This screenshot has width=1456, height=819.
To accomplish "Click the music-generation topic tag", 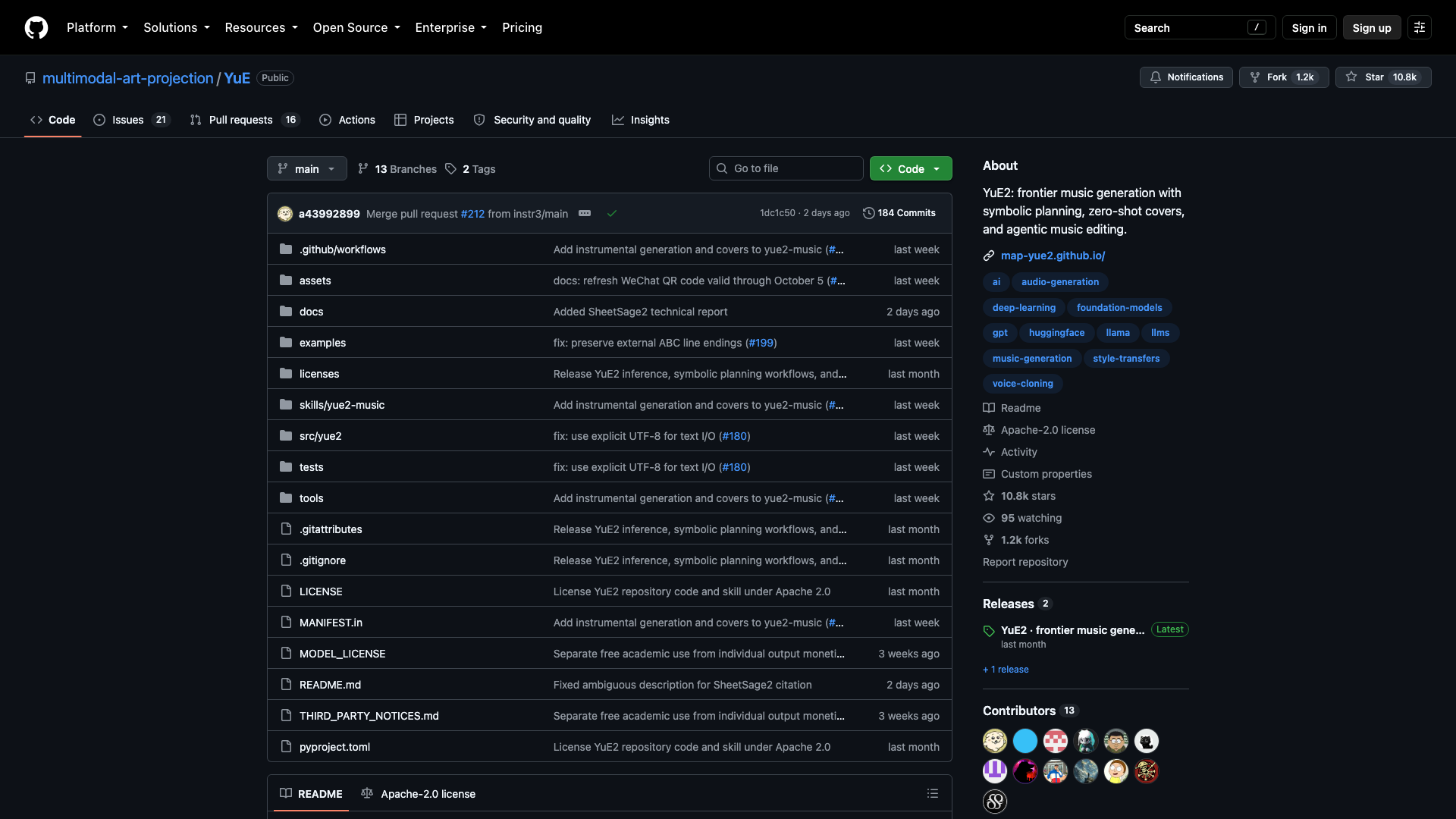I will pyautogui.click(x=1031, y=359).
